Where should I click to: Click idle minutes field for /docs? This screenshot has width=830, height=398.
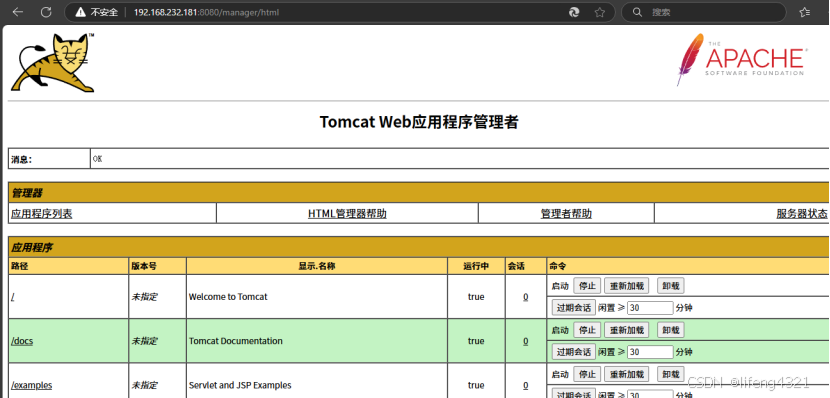(650, 352)
